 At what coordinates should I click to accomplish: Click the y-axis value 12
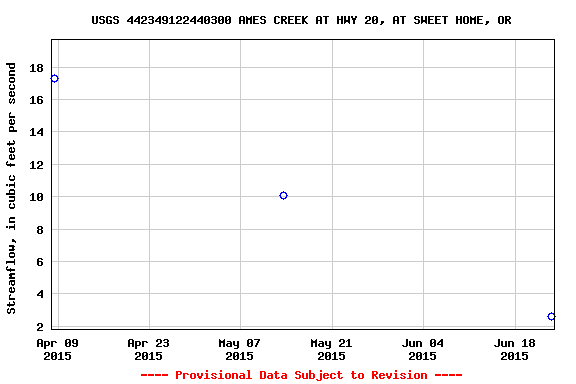36,165
